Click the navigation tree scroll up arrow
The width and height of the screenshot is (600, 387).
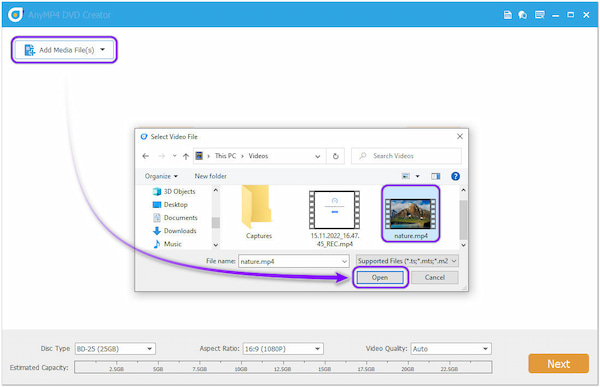coord(216,190)
